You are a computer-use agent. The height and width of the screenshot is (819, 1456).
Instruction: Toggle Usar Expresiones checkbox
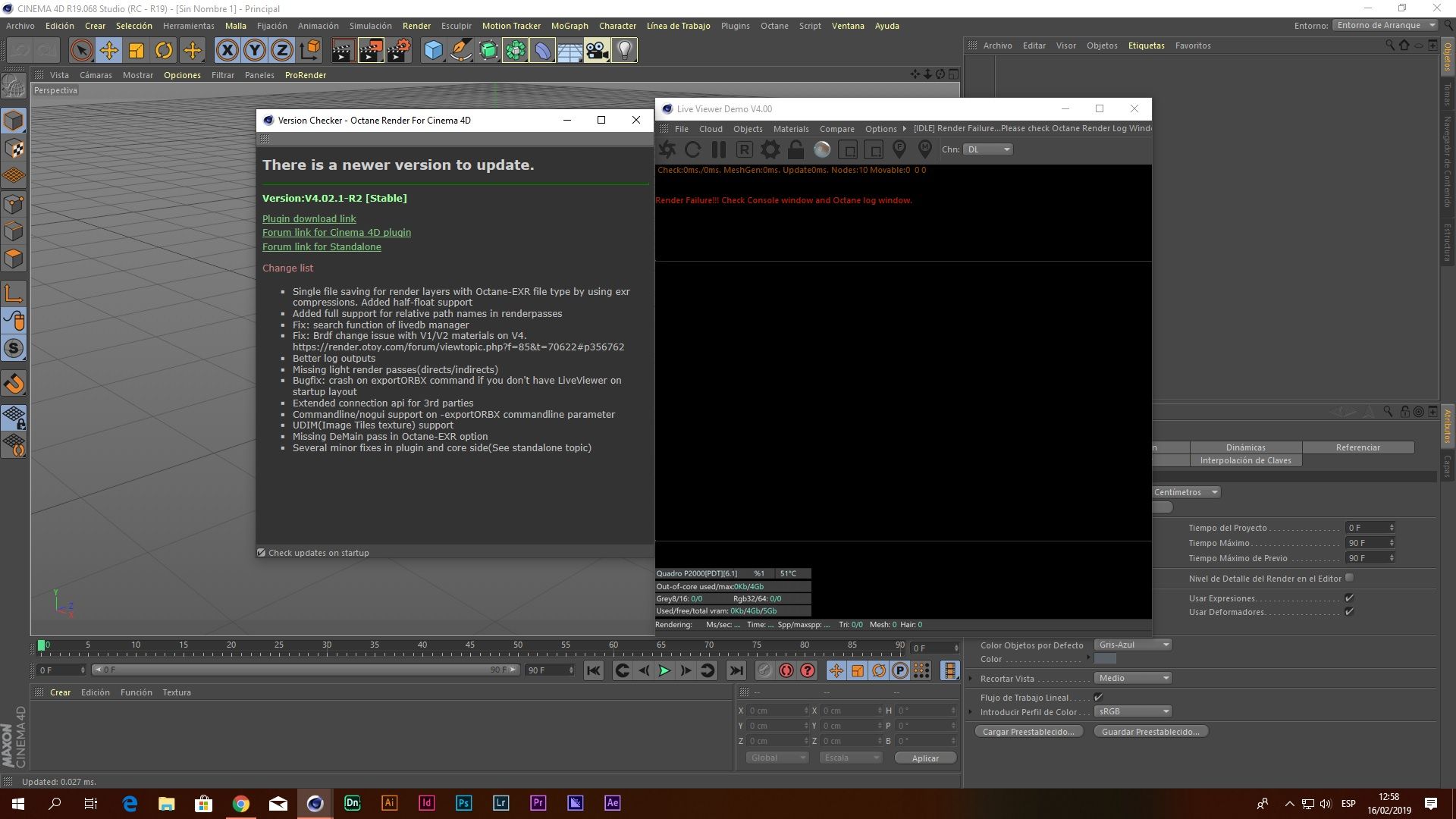tap(1349, 598)
